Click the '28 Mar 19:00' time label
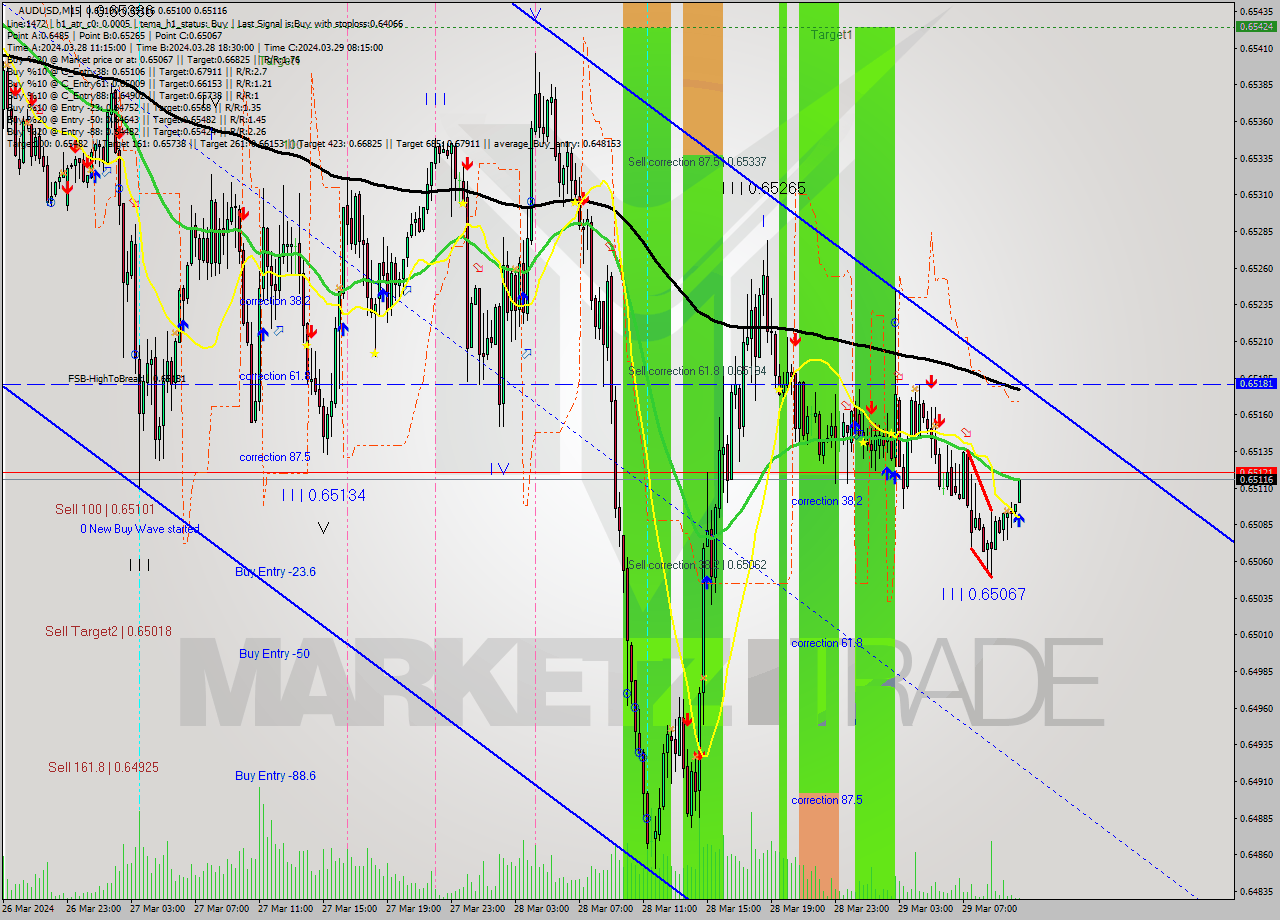The image size is (1280, 920). tap(797, 909)
